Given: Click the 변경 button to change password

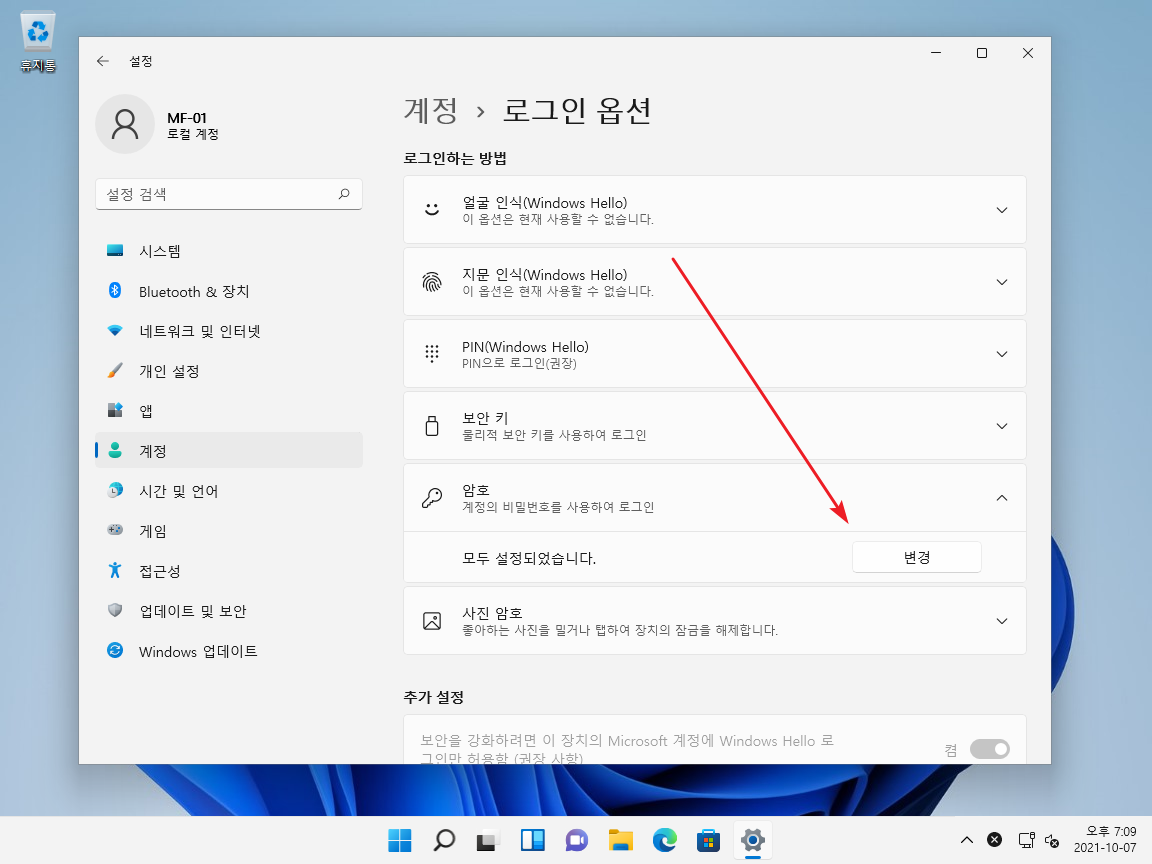Looking at the screenshot, I should pyautogui.click(x=916, y=558).
